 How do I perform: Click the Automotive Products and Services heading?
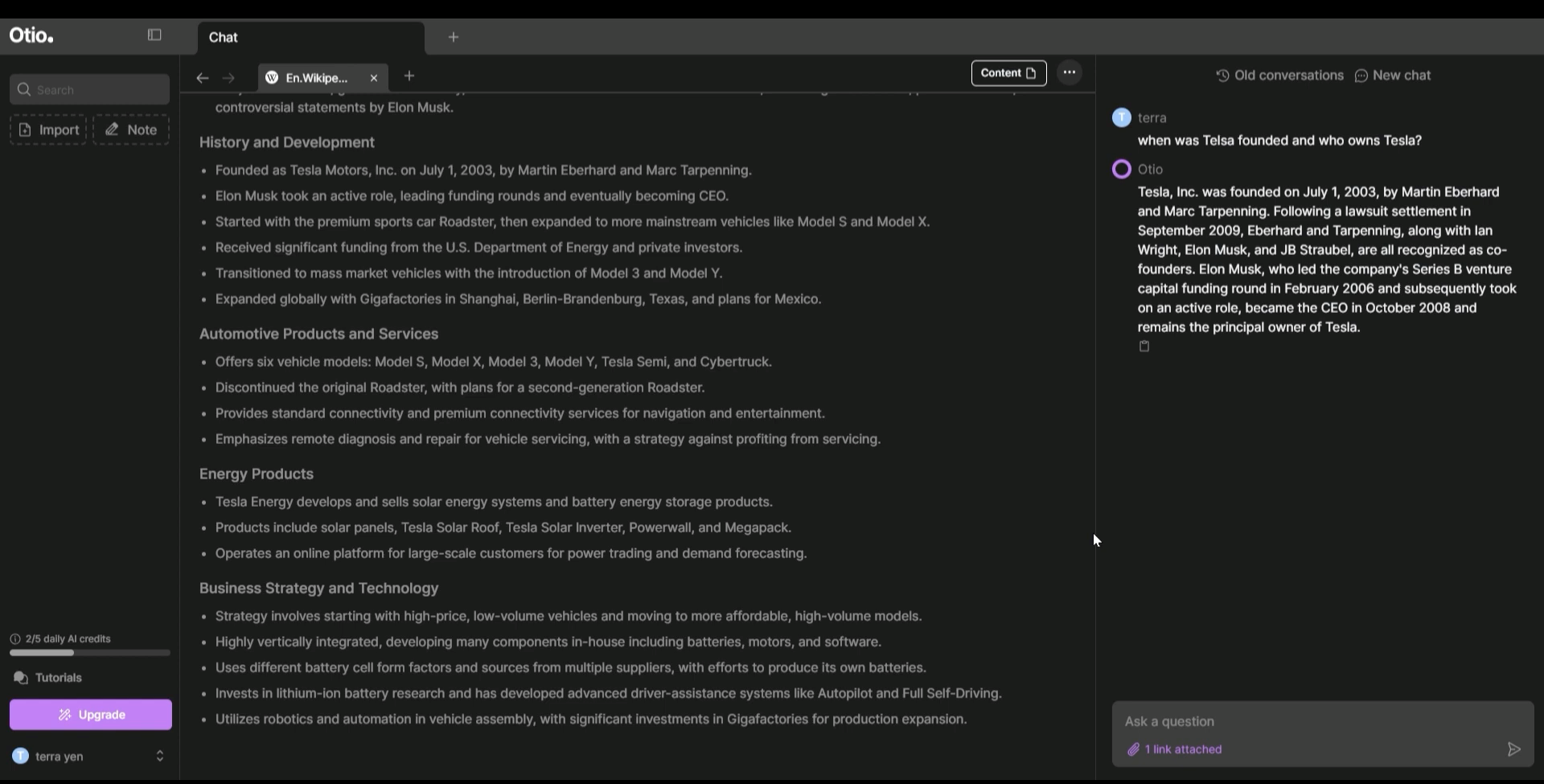coord(319,334)
